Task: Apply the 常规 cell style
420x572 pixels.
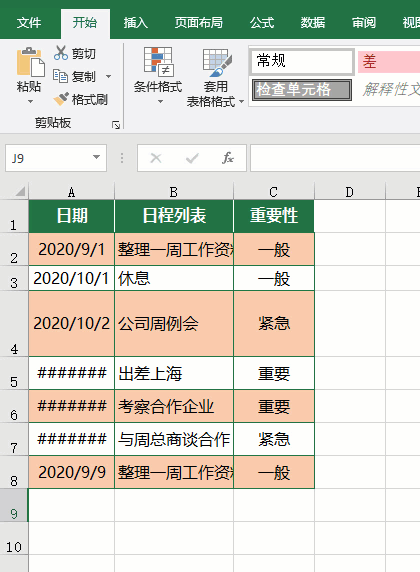Action: 302,61
